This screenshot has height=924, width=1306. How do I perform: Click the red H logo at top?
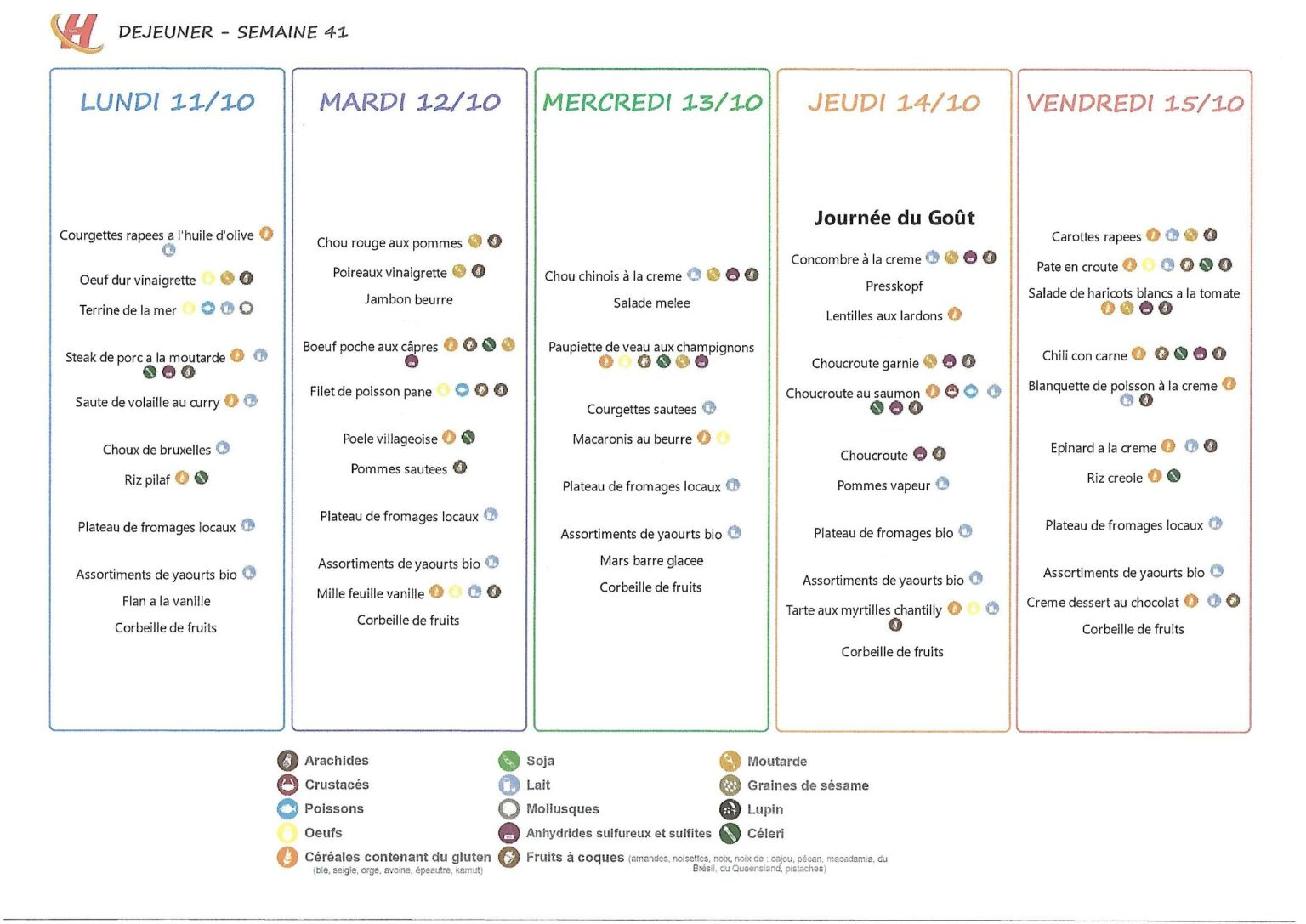[x=77, y=33]
